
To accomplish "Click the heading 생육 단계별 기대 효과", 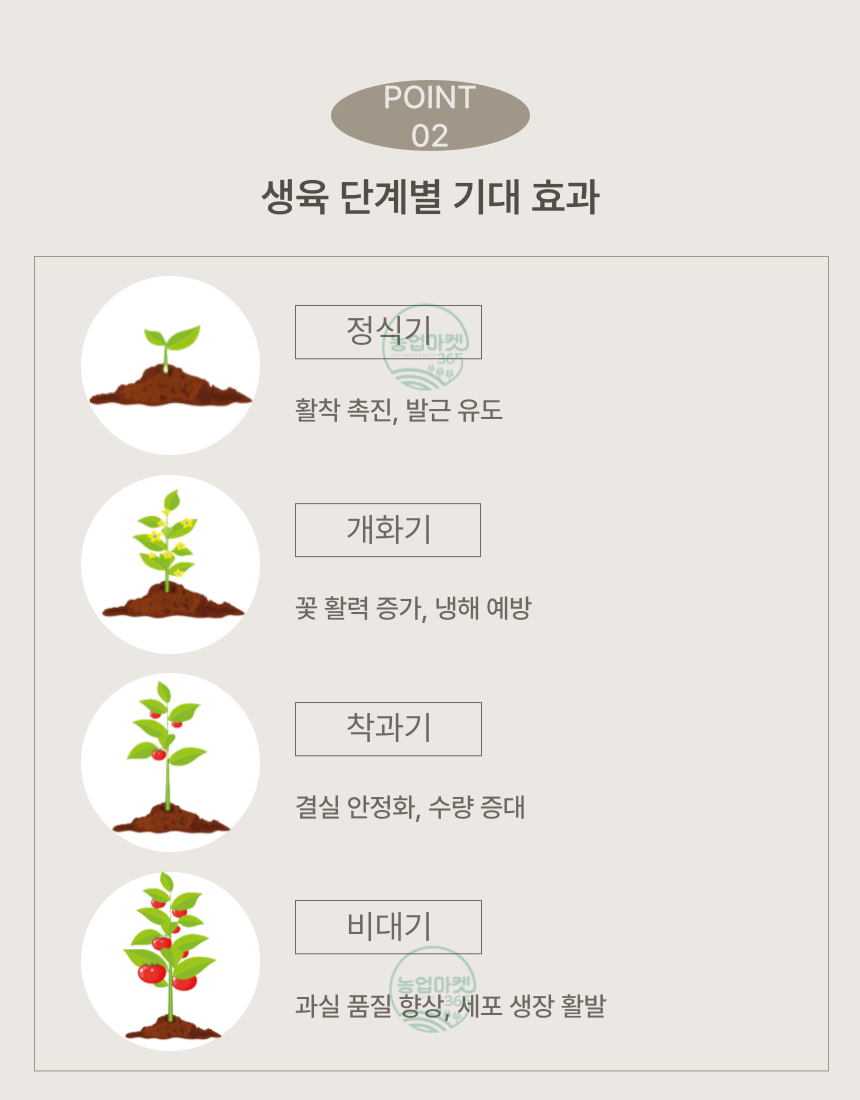I will pos(430,196).
